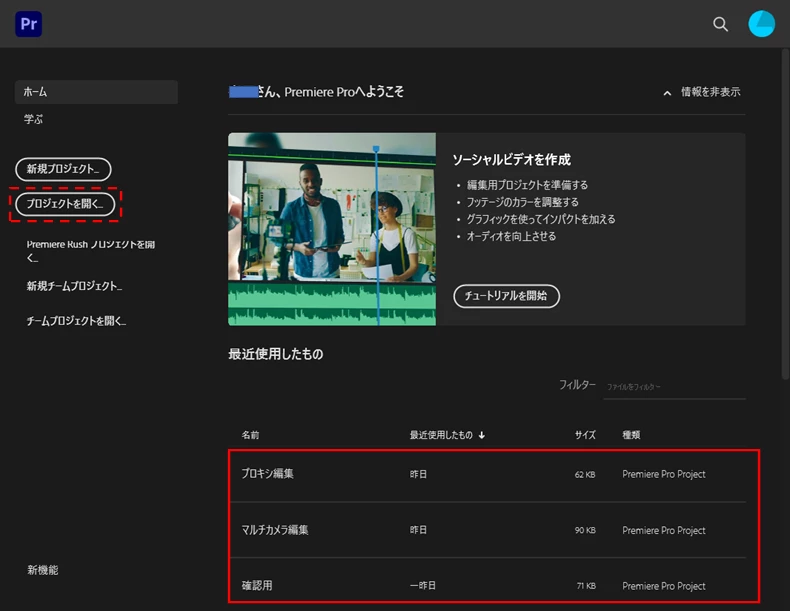Open the user account avatar
This screenshot has width=790, height=611.
pyautogui.click(x=761, y=24)
